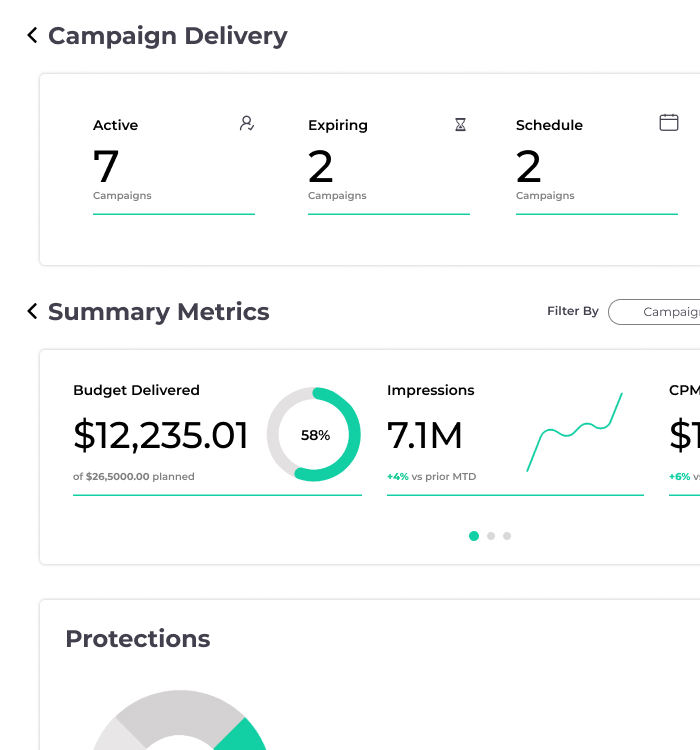The width and height of the screenshot is (700, 750).
Task: Collapse the Summary Metrics section chevron
Action: tap(32, 311)
